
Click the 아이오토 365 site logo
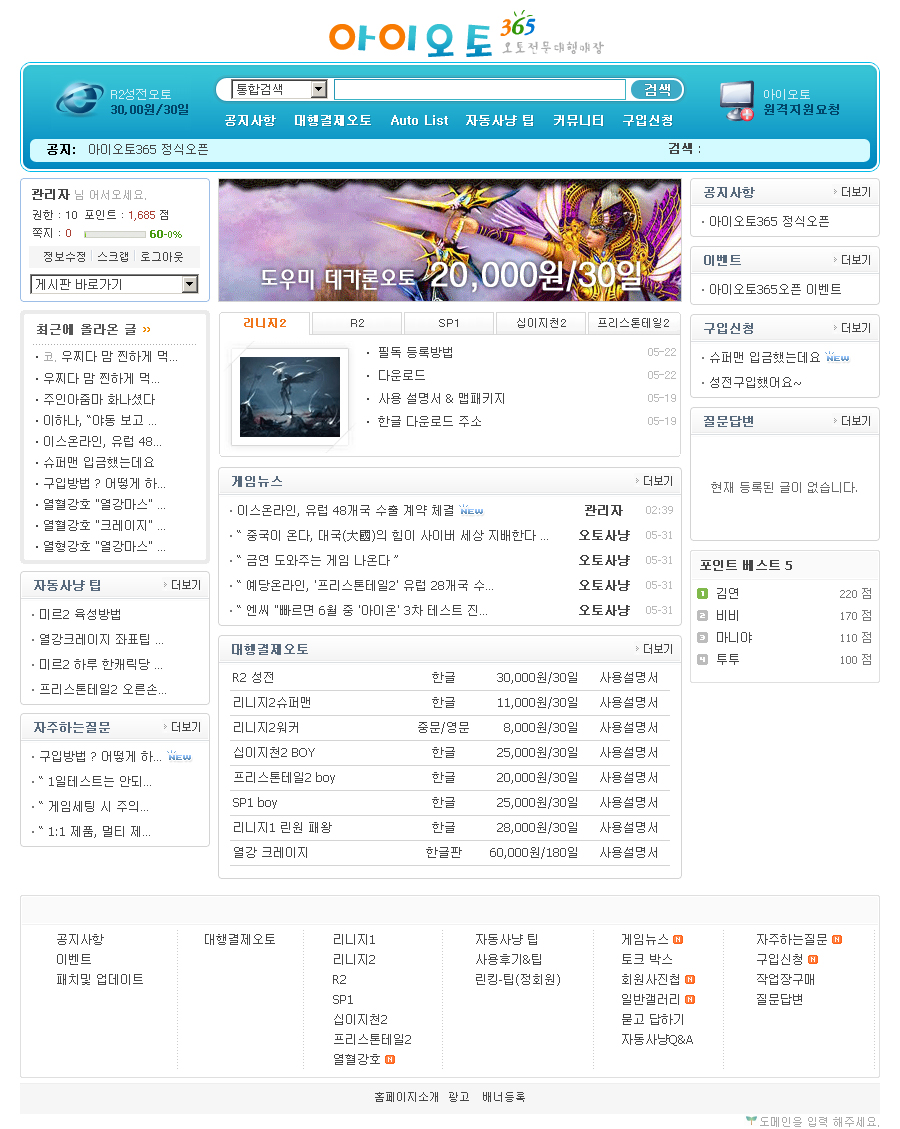[x=466, y=34]
